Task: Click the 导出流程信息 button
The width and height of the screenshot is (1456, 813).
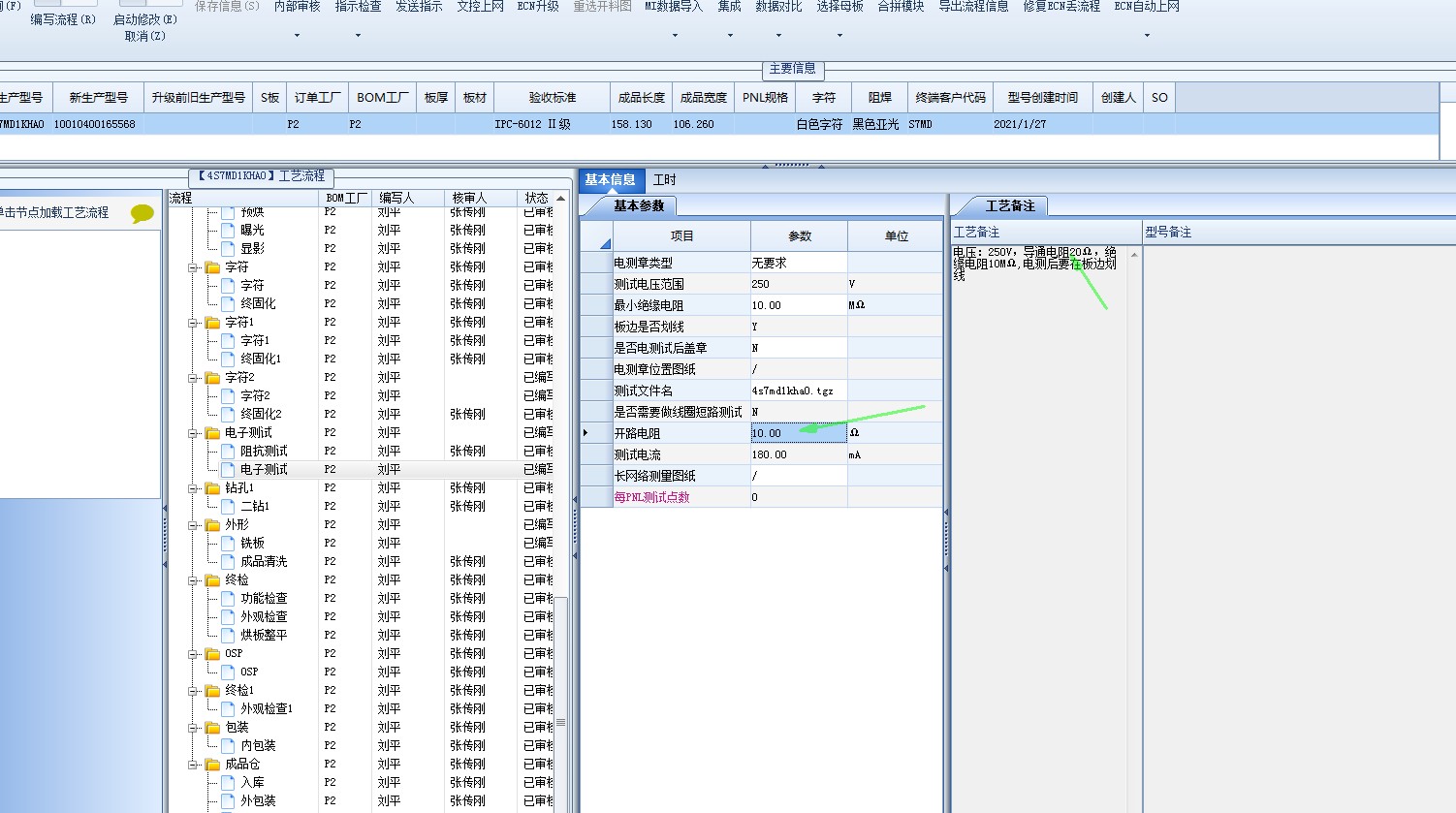Action: coord(973,7)
